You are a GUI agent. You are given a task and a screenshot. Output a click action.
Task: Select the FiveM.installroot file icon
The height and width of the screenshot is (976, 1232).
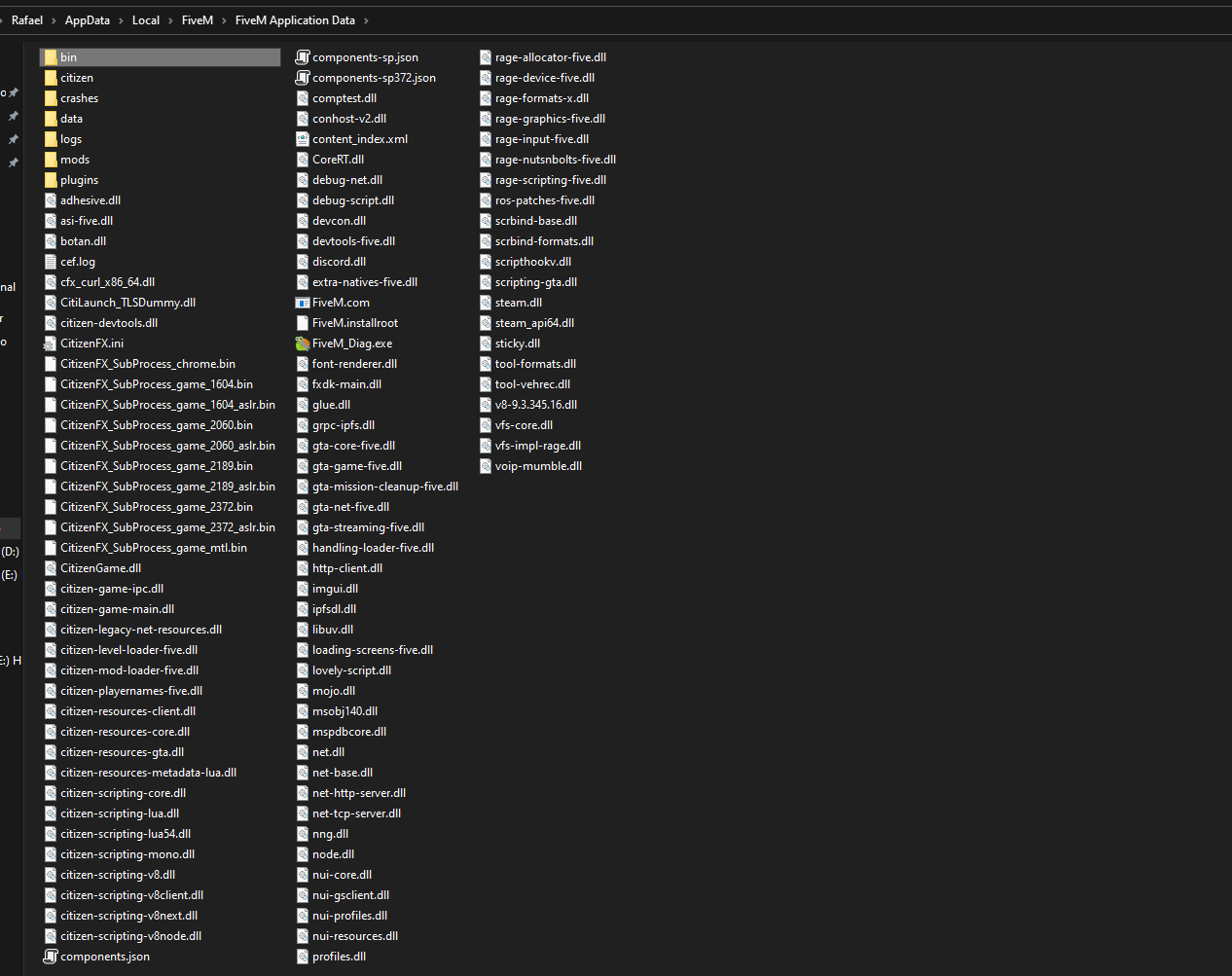(x=303, y=322)
